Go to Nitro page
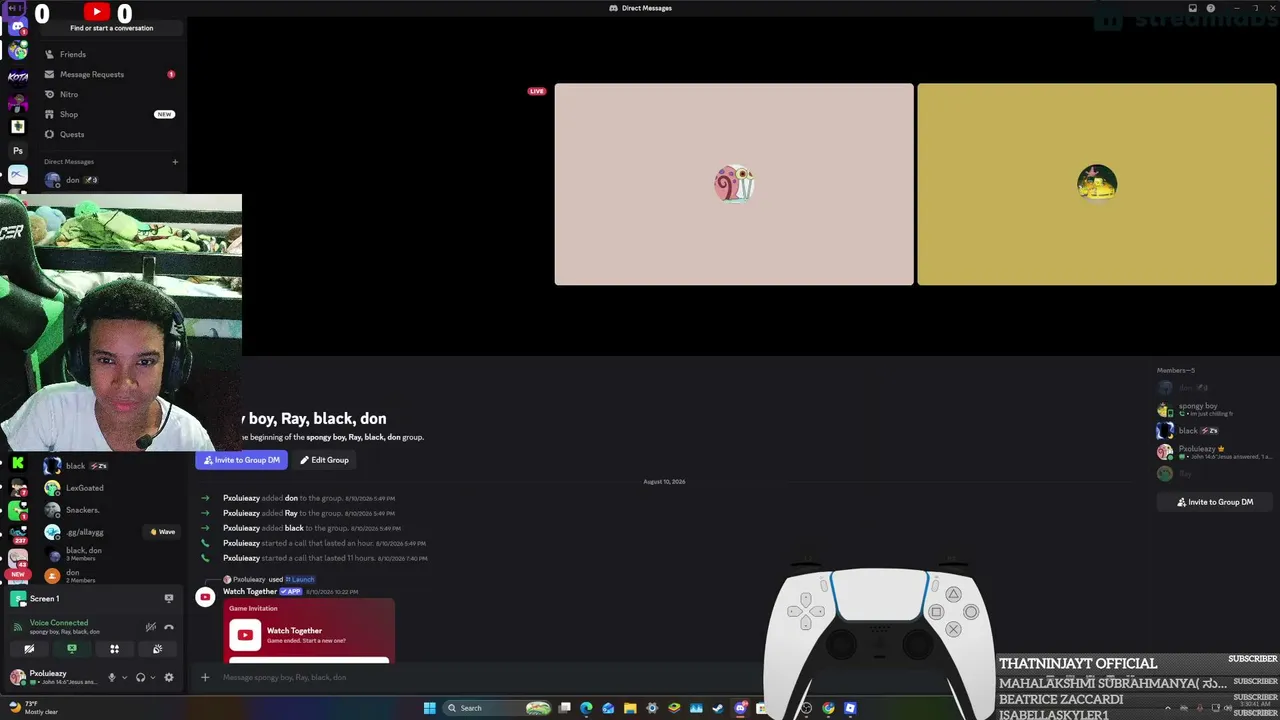Screen dimensions: 1280x720 pyautogui.click(x=110, y=94)
